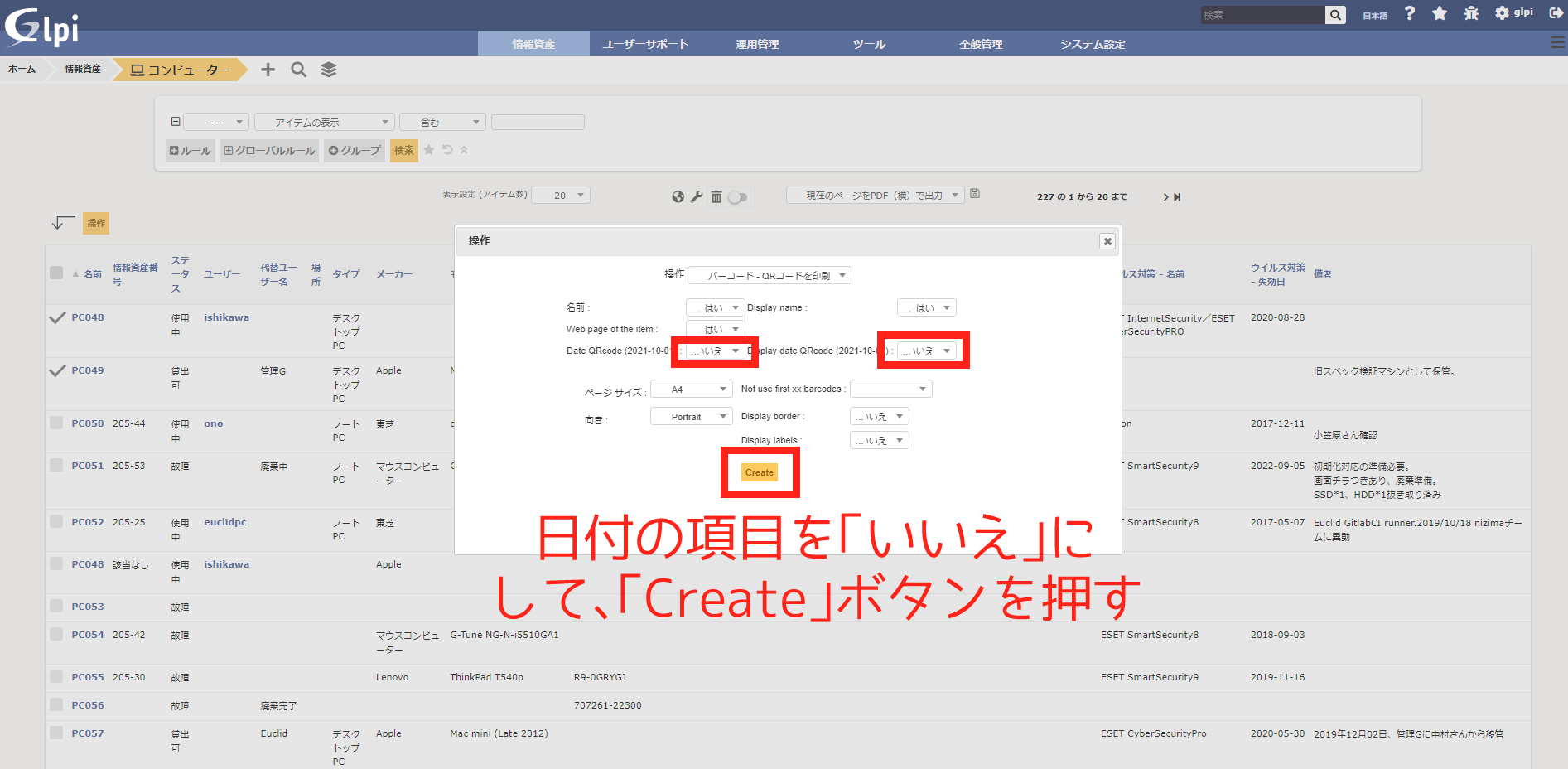This screenshot has height=769, width=1568.
Task: Open the システム設定 menu
Action: 1093,44
